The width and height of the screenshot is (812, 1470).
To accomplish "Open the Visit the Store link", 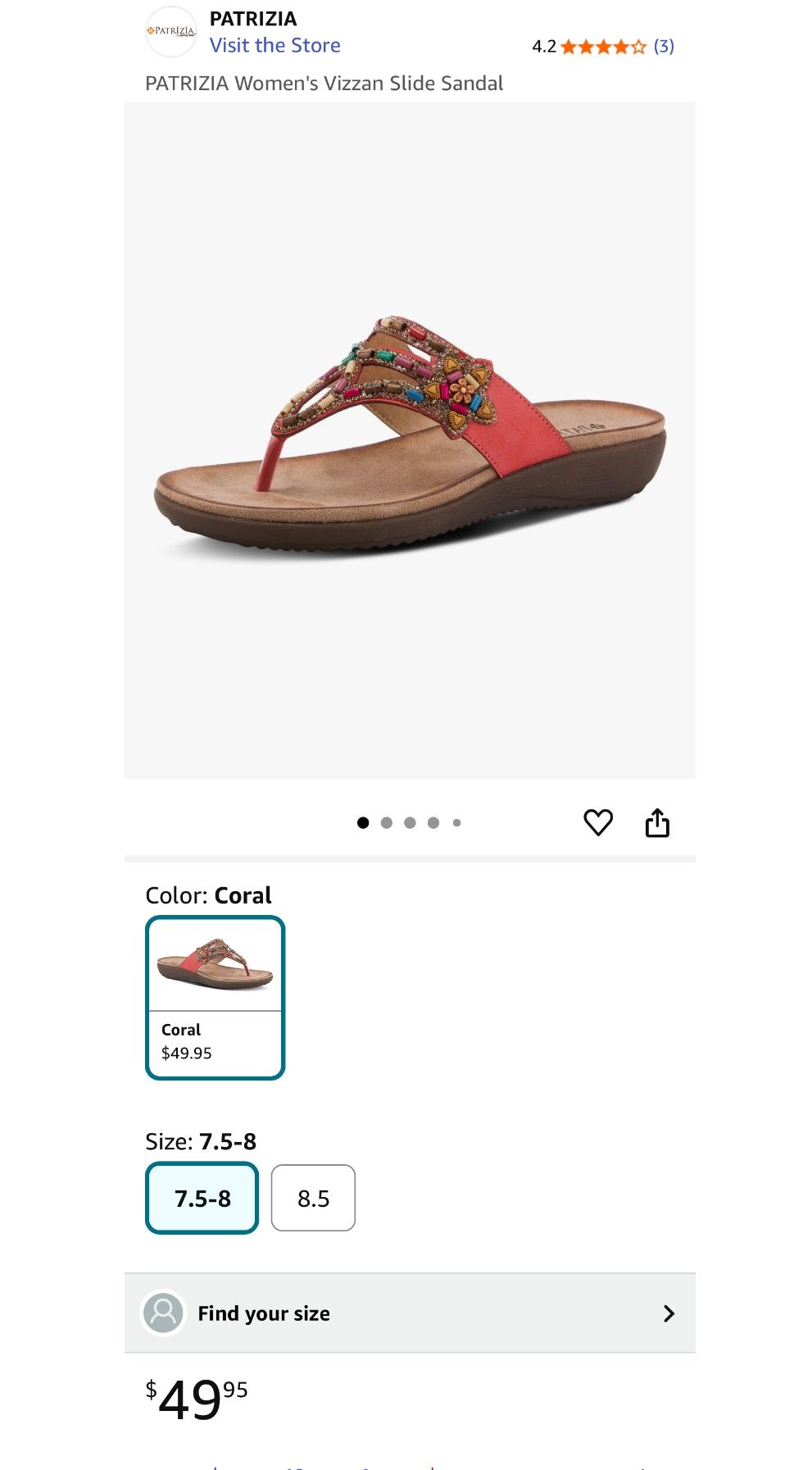I will pos(274,45).
